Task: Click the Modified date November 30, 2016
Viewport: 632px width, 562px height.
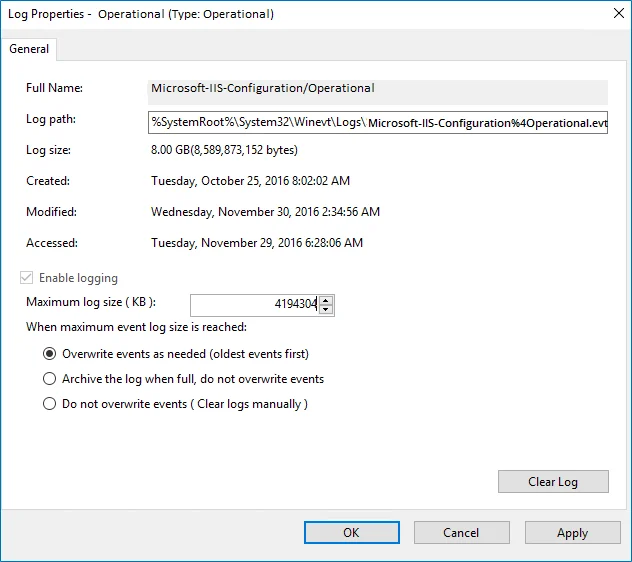Action: tap(265, 212)
